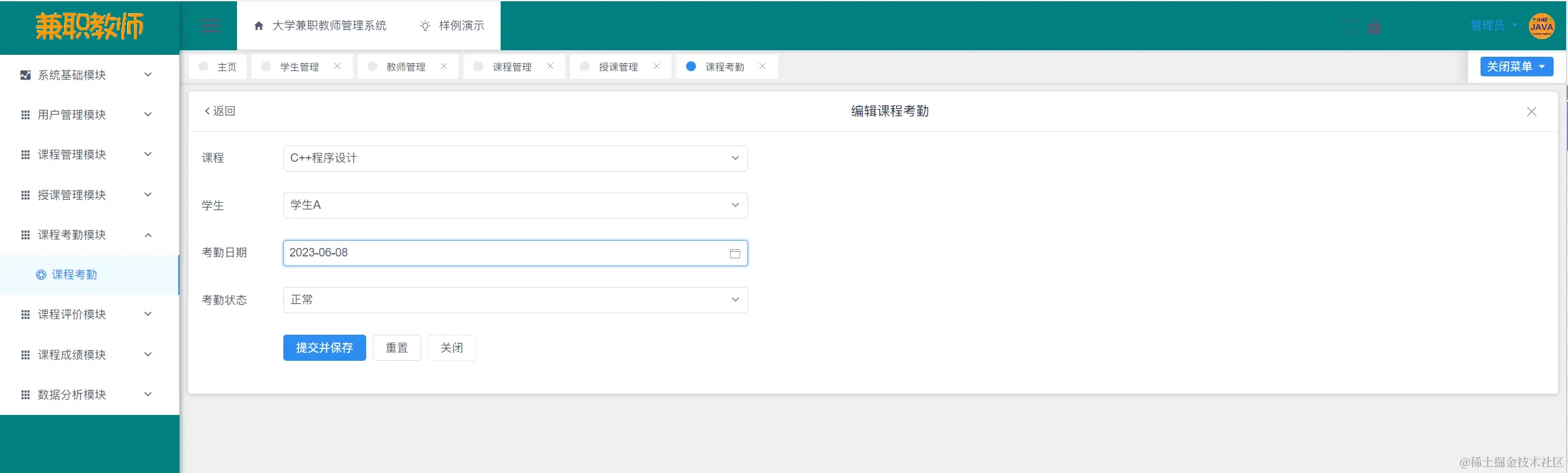Image resolution: width=1568 pixels, height=473 pixels.
Task: Click the 用户管理模块 menu label
Action: click(72, 115)
